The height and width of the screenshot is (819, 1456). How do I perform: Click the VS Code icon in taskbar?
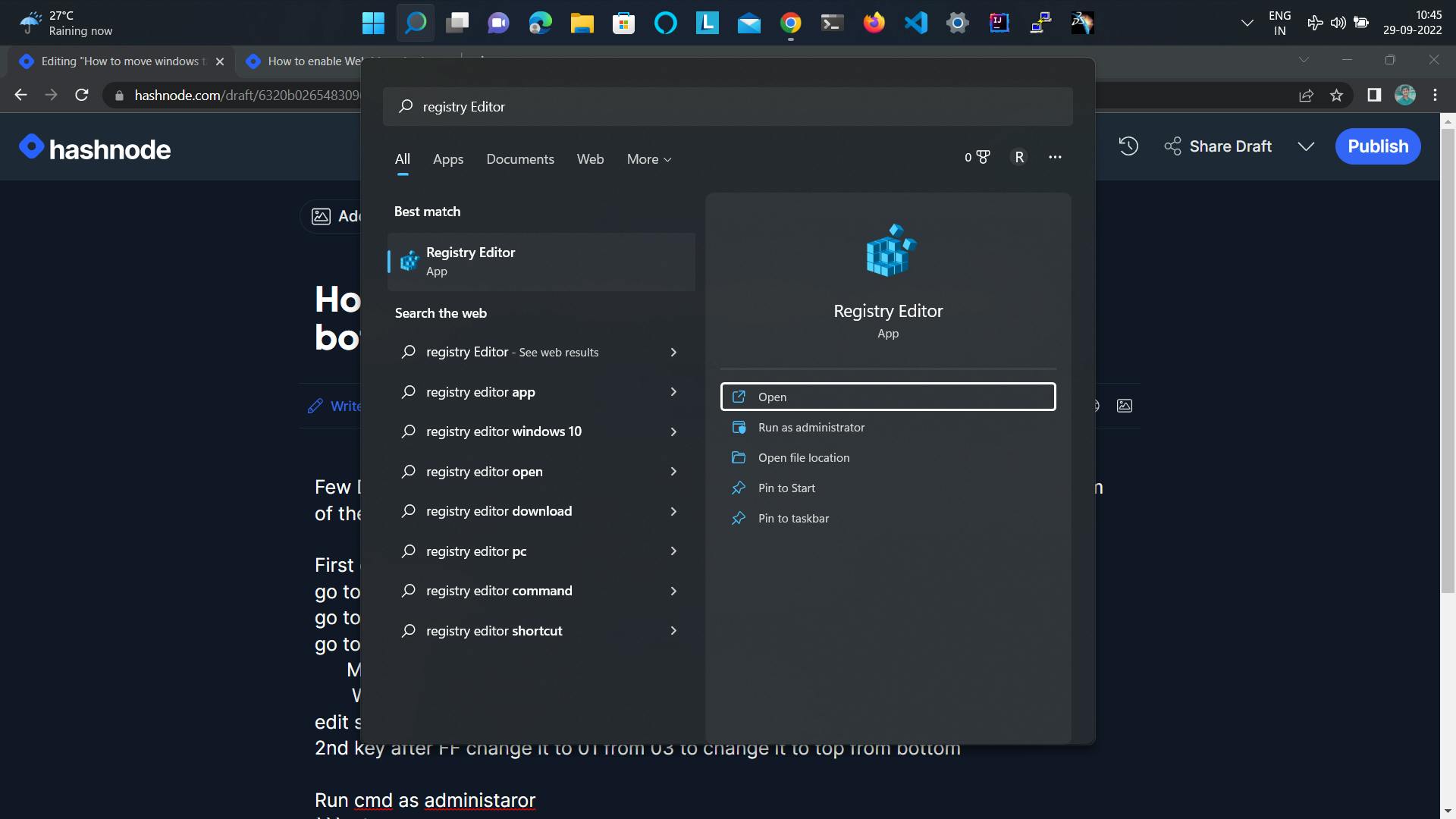pyautogui.click(x=915, y=22)
